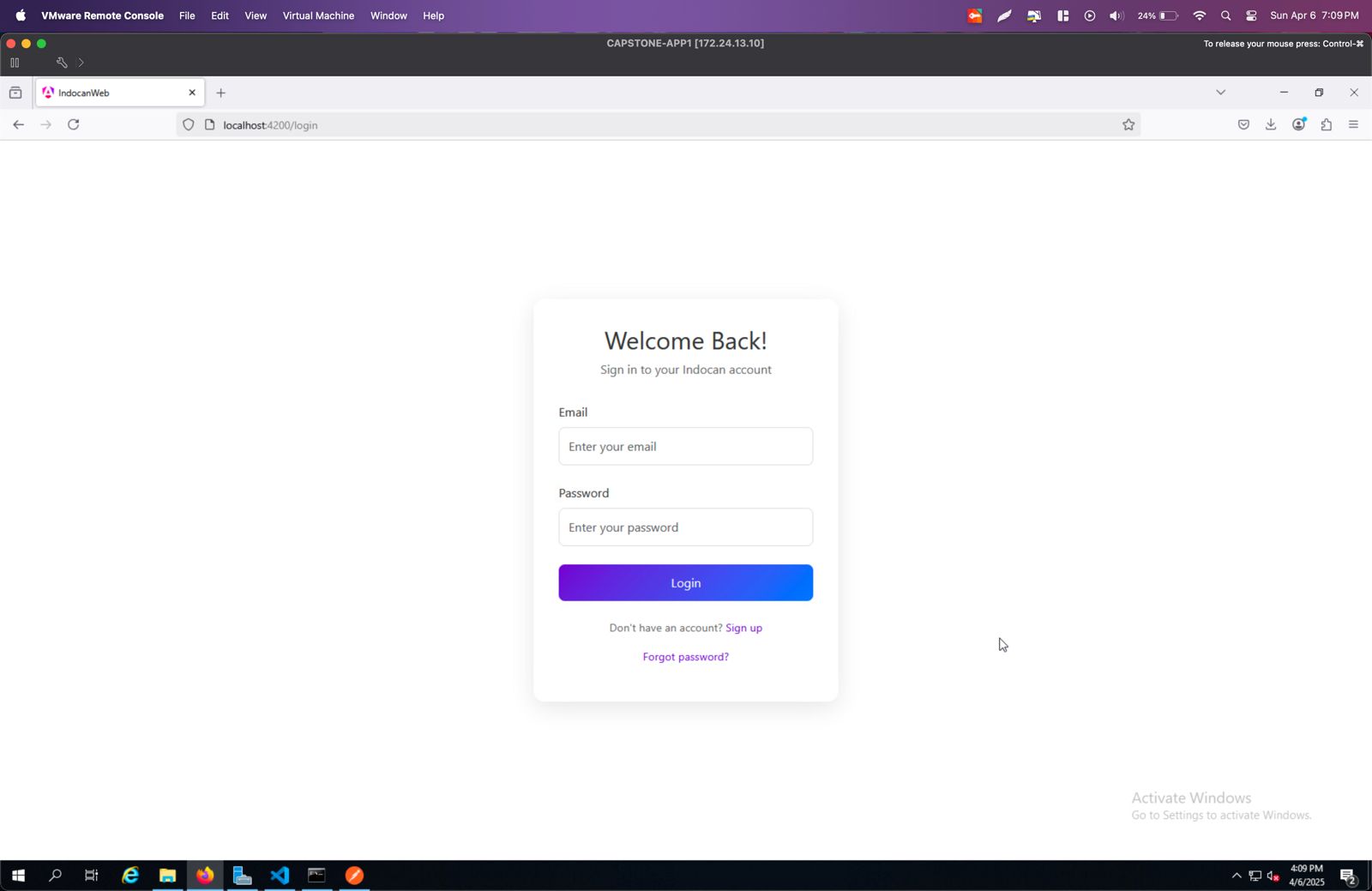Focus the Email input field
The image size is (1372, 891).
[x=685, y=446]
